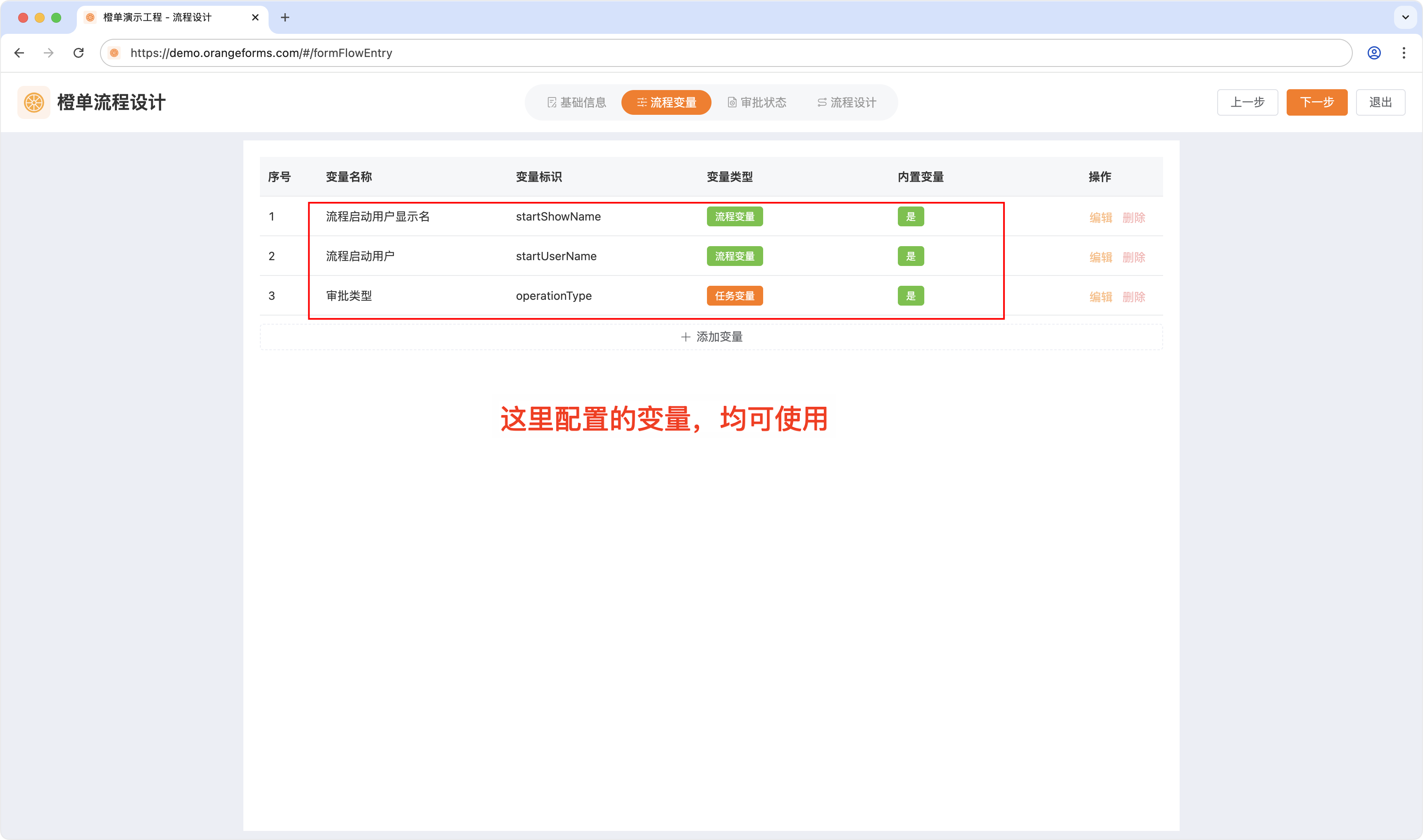1423x840 pixels.
Task: Click 流程变量 tag in startUserName row
Action: 735,256
